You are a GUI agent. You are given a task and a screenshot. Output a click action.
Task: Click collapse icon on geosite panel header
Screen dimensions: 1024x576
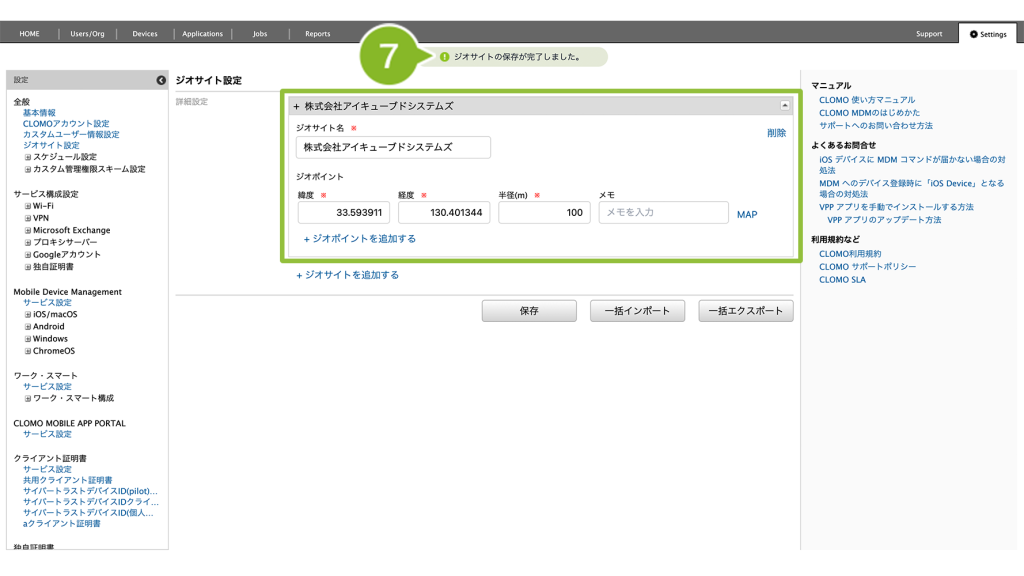pos(785,105)
